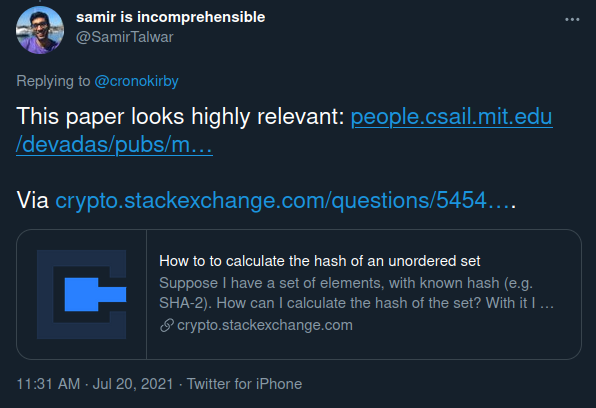
Task: Open the @cronokirby profile mention
Action: (136, 81)
